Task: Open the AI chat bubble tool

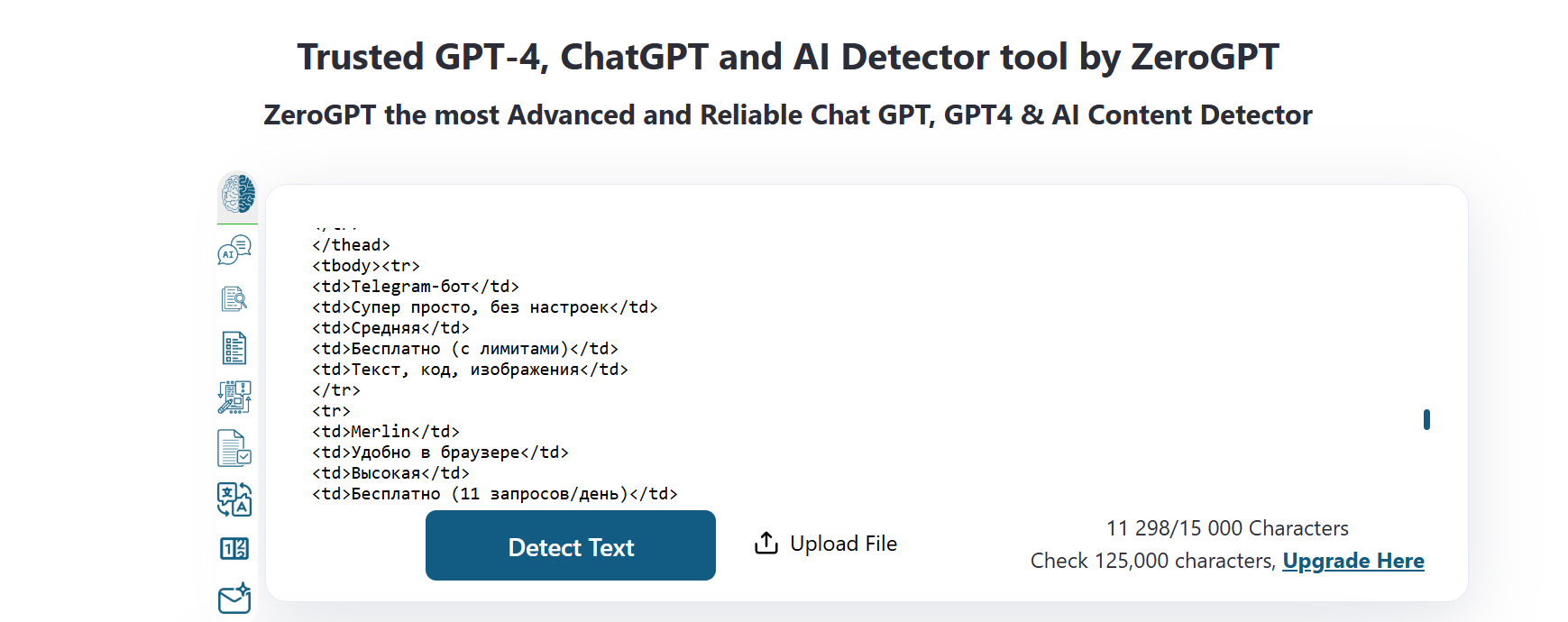Action: coord(234,250)
